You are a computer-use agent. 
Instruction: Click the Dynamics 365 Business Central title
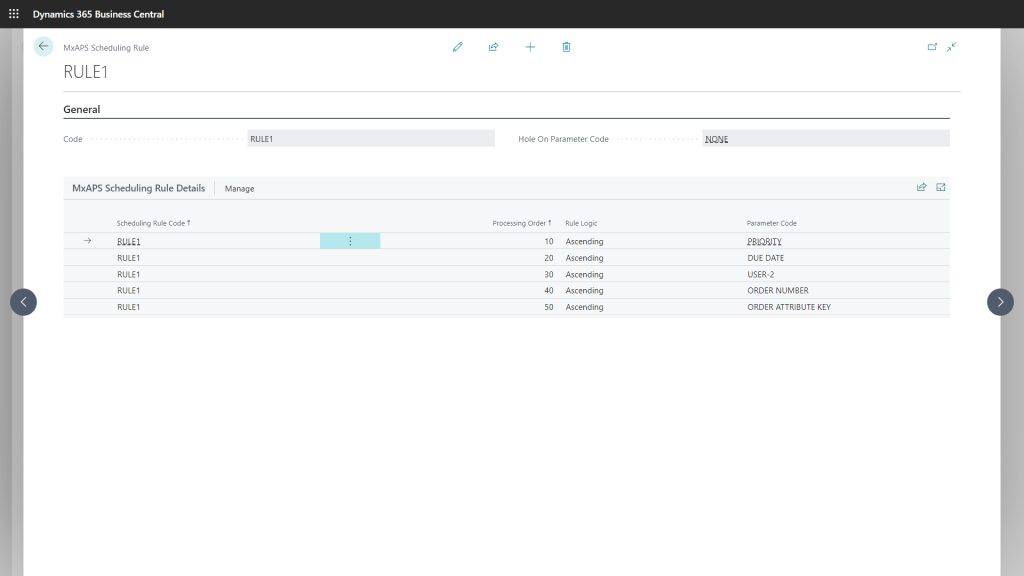pos(97,13)
